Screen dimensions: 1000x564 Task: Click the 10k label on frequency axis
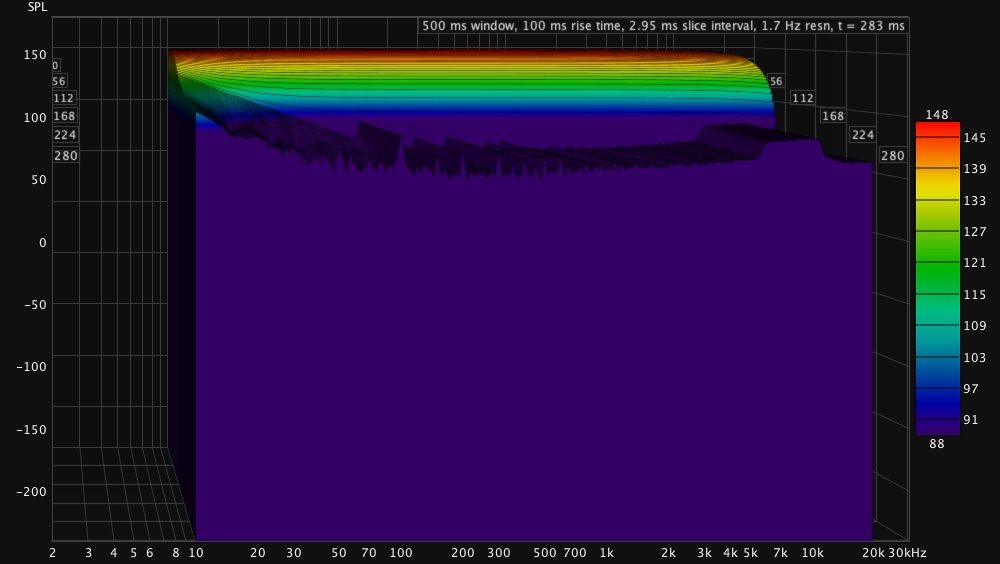point(812,553)
